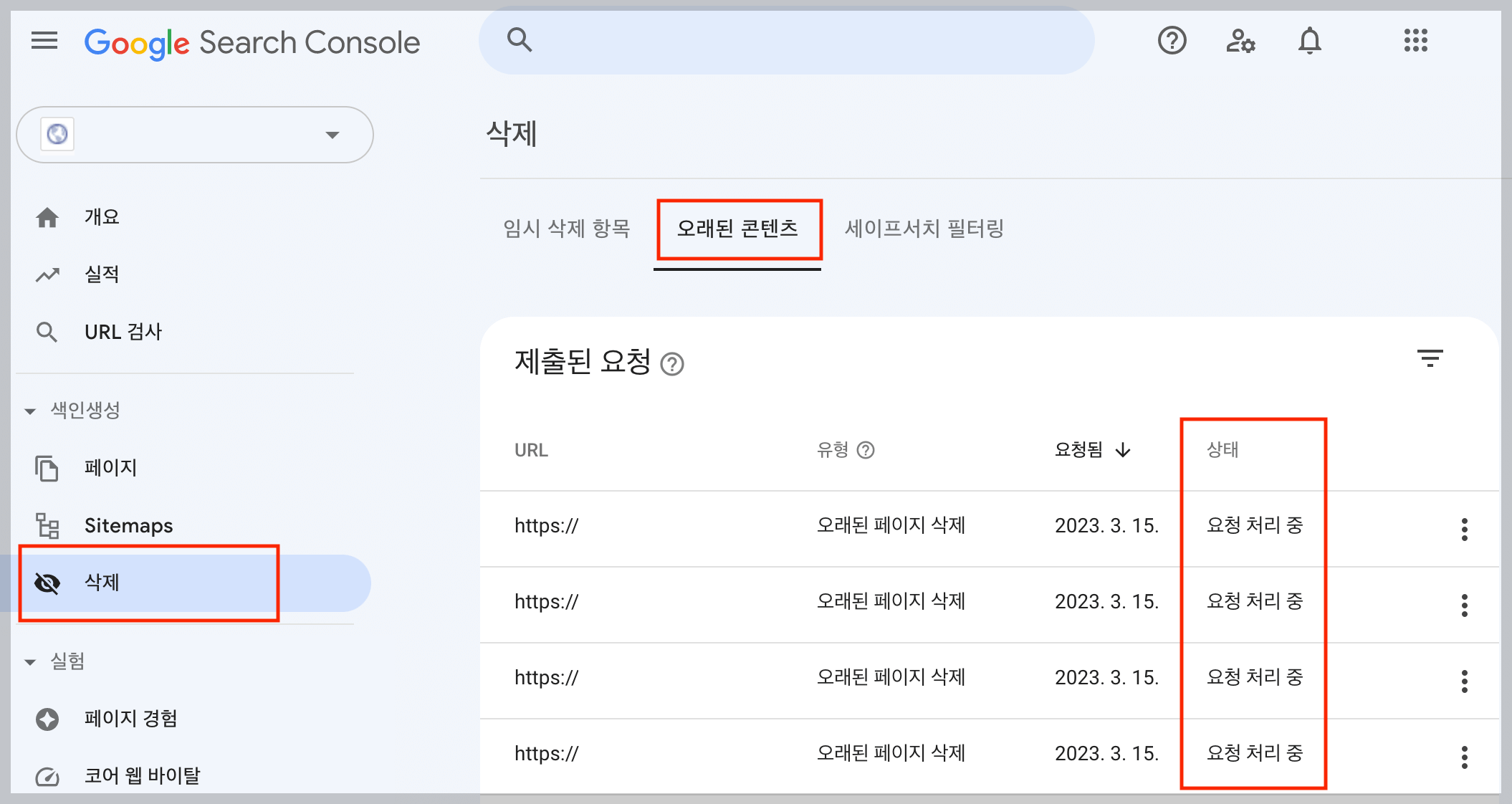Go to 개요 in the sidebar

(102, 216)
